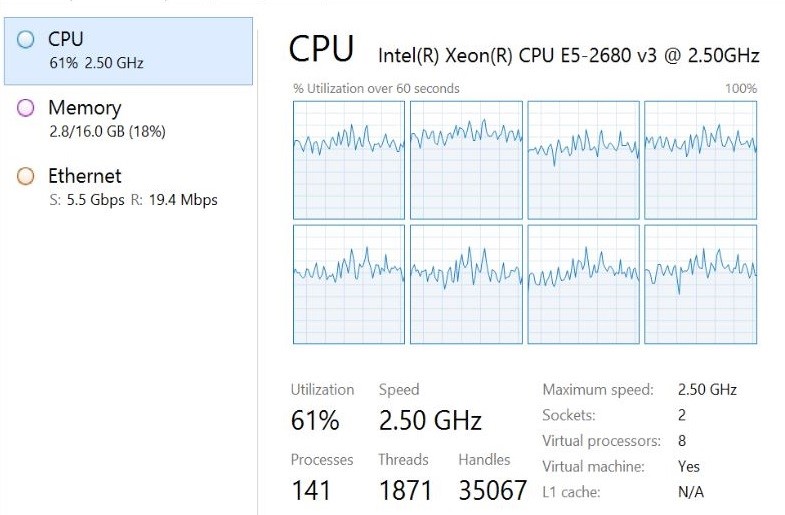Click the fourth top-row processor graph

coord(700,160)
